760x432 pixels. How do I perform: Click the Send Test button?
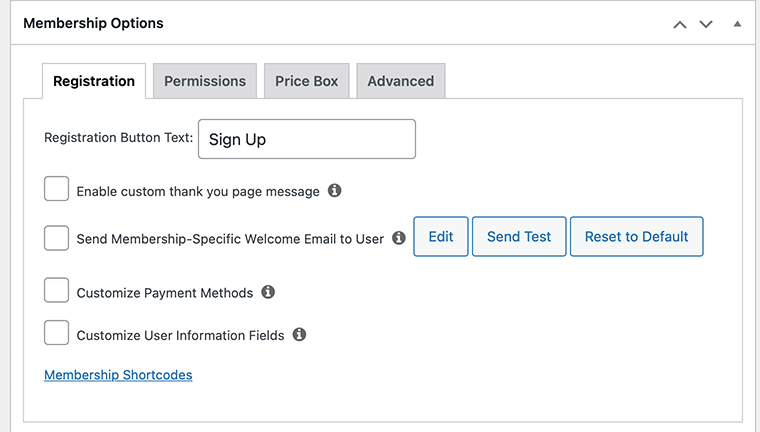tap(519, 237)
